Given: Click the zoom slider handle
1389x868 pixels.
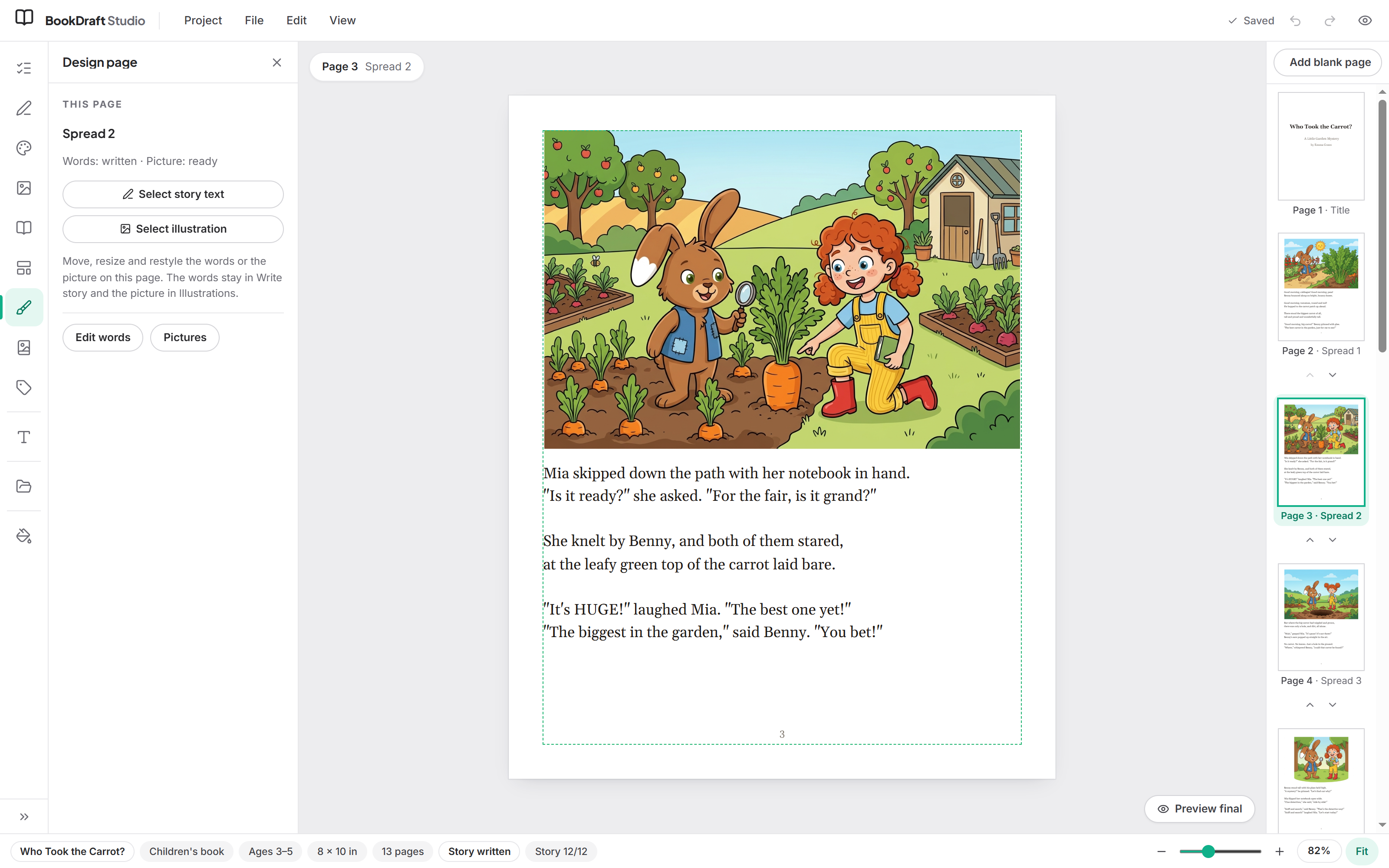Looking at the screenshot, I should [x=1208, y=852].
